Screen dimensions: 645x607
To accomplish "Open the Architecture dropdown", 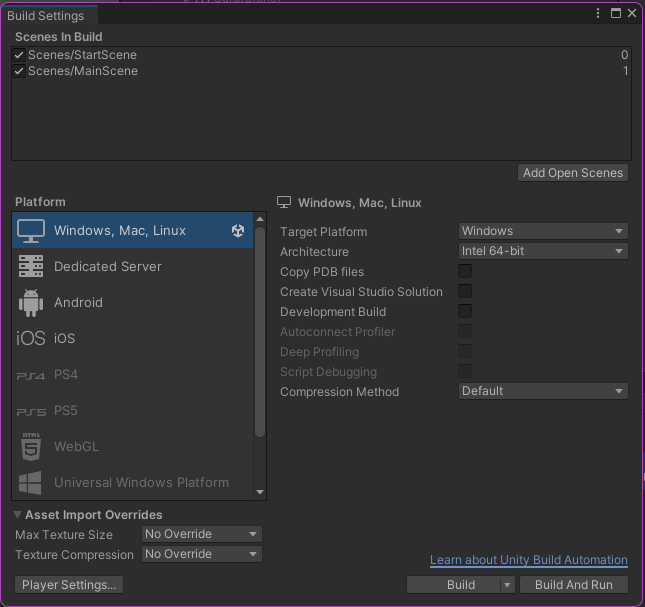I will 543,251.
